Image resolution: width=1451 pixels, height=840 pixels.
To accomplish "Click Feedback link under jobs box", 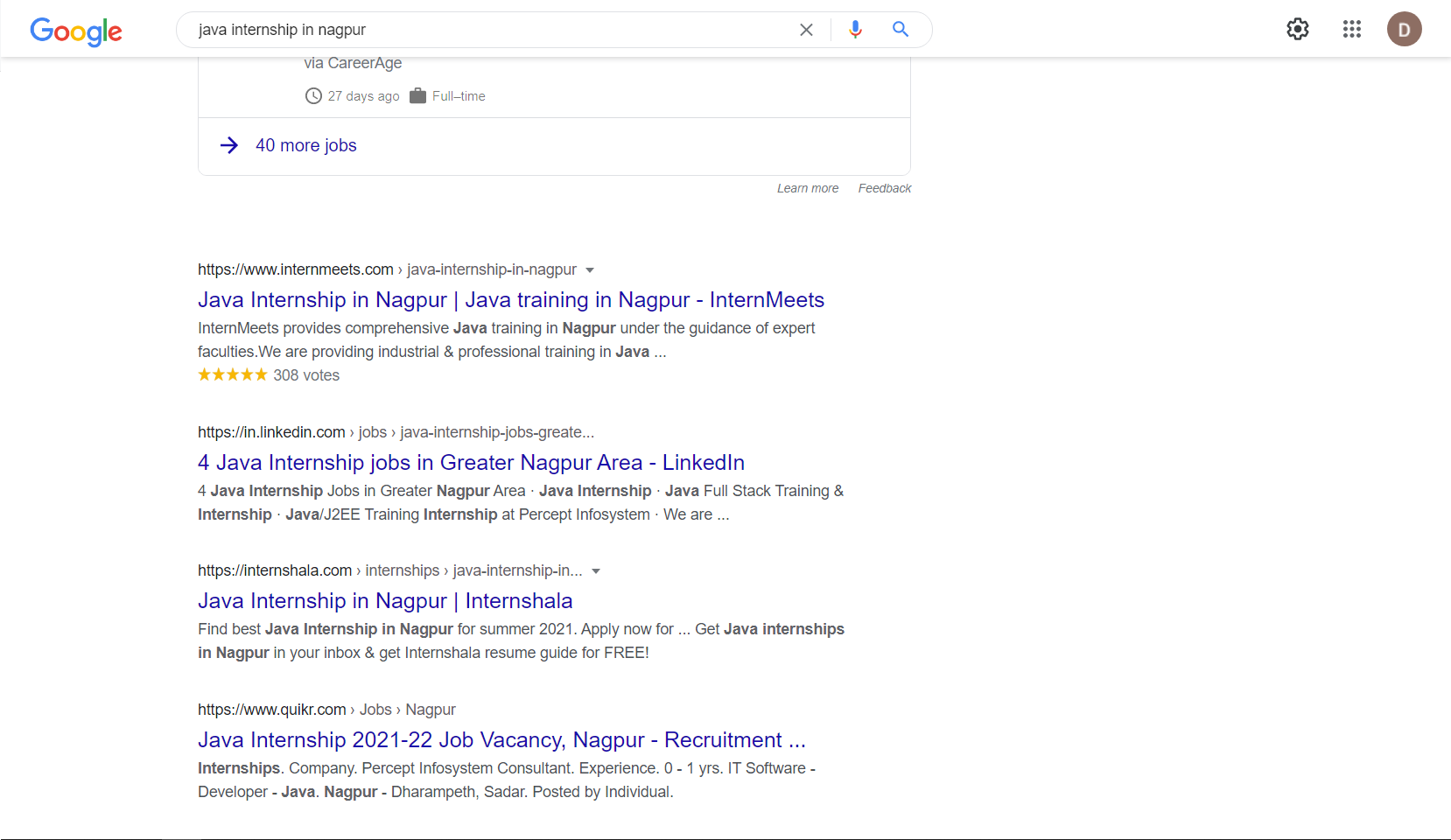I will pos(885,188).
